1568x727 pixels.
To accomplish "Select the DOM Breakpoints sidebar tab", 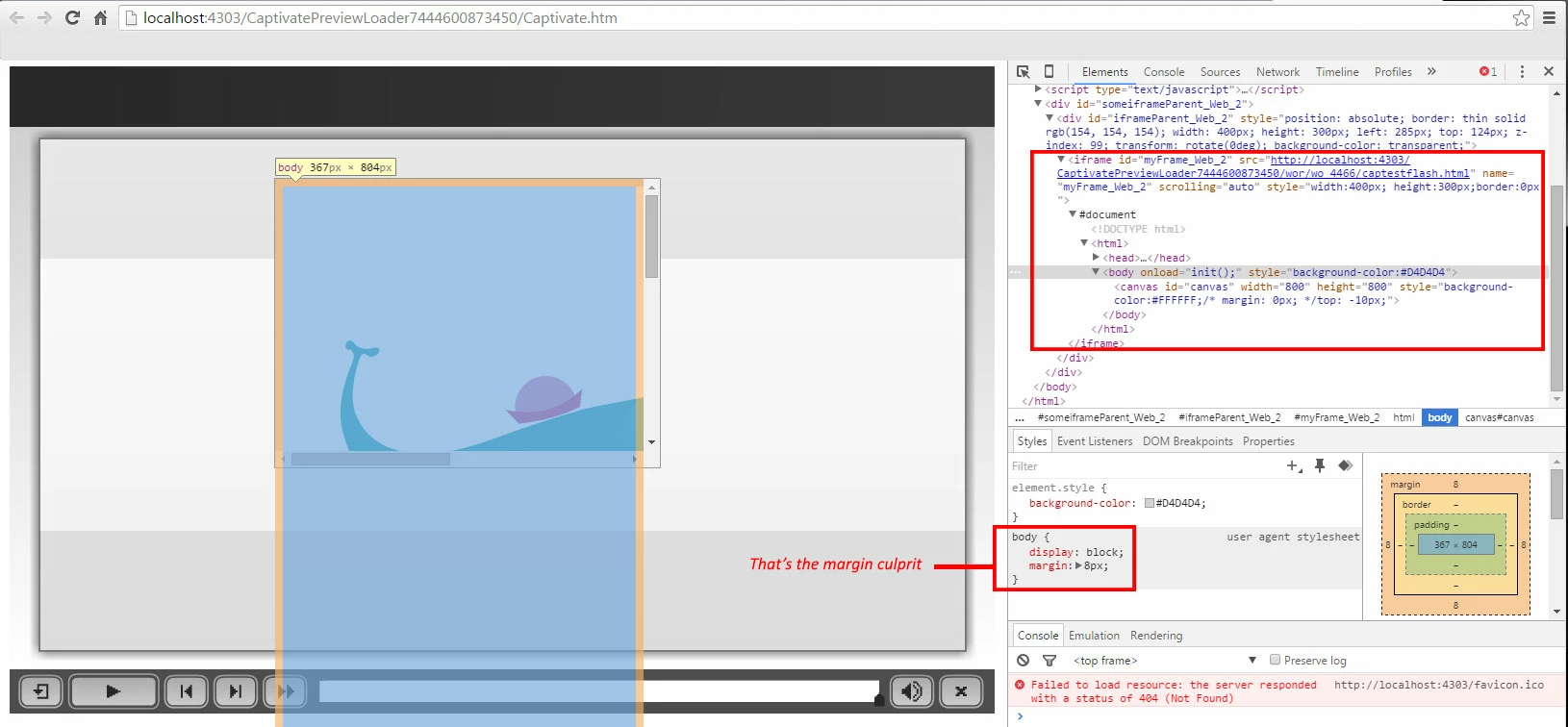I will point(1188,441).
